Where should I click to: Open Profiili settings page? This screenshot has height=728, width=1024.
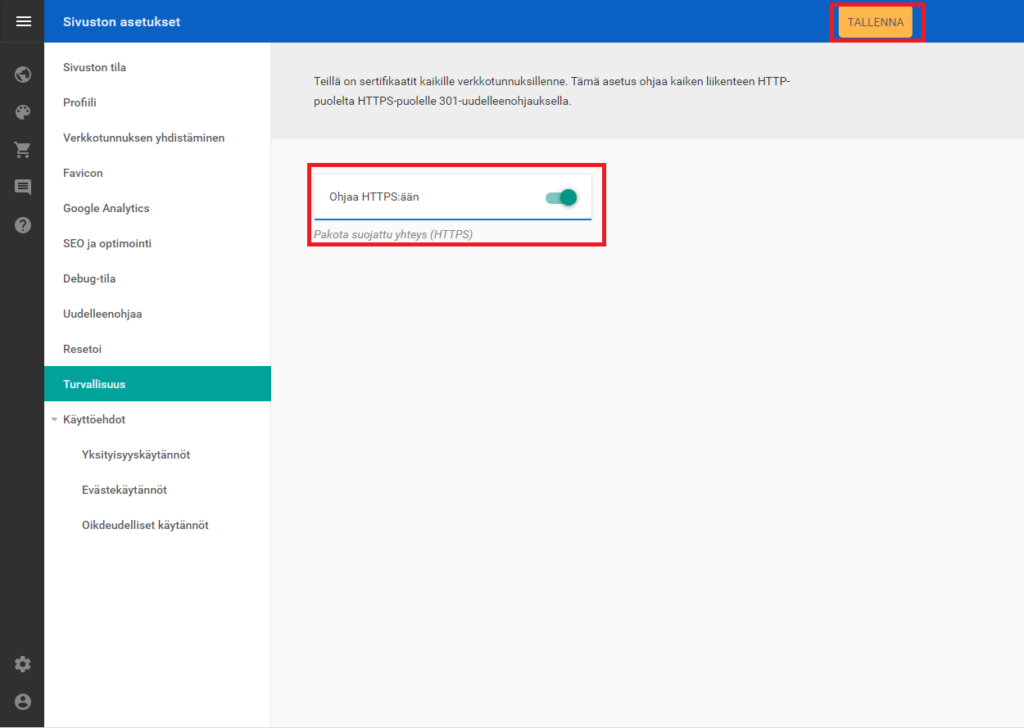point(80,102)
